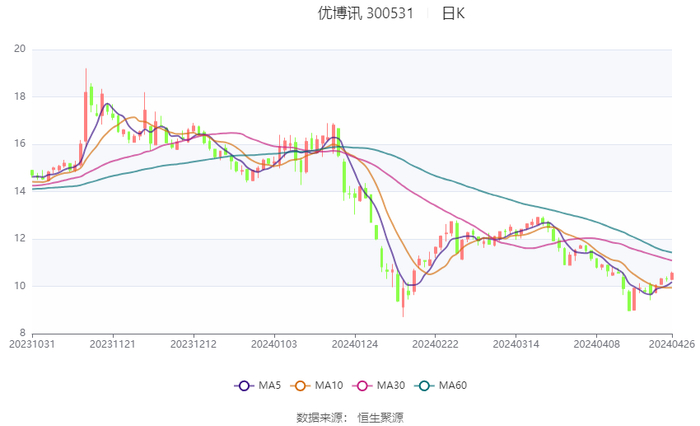
Task: Select the x-axis date 20240222
Action: 435,344
